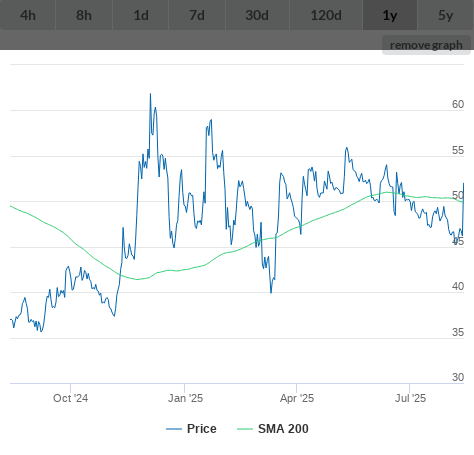Viewport: 474px width, 455px height.
Task: Click the Oct '24 axis label
Action: pos(71,398)
